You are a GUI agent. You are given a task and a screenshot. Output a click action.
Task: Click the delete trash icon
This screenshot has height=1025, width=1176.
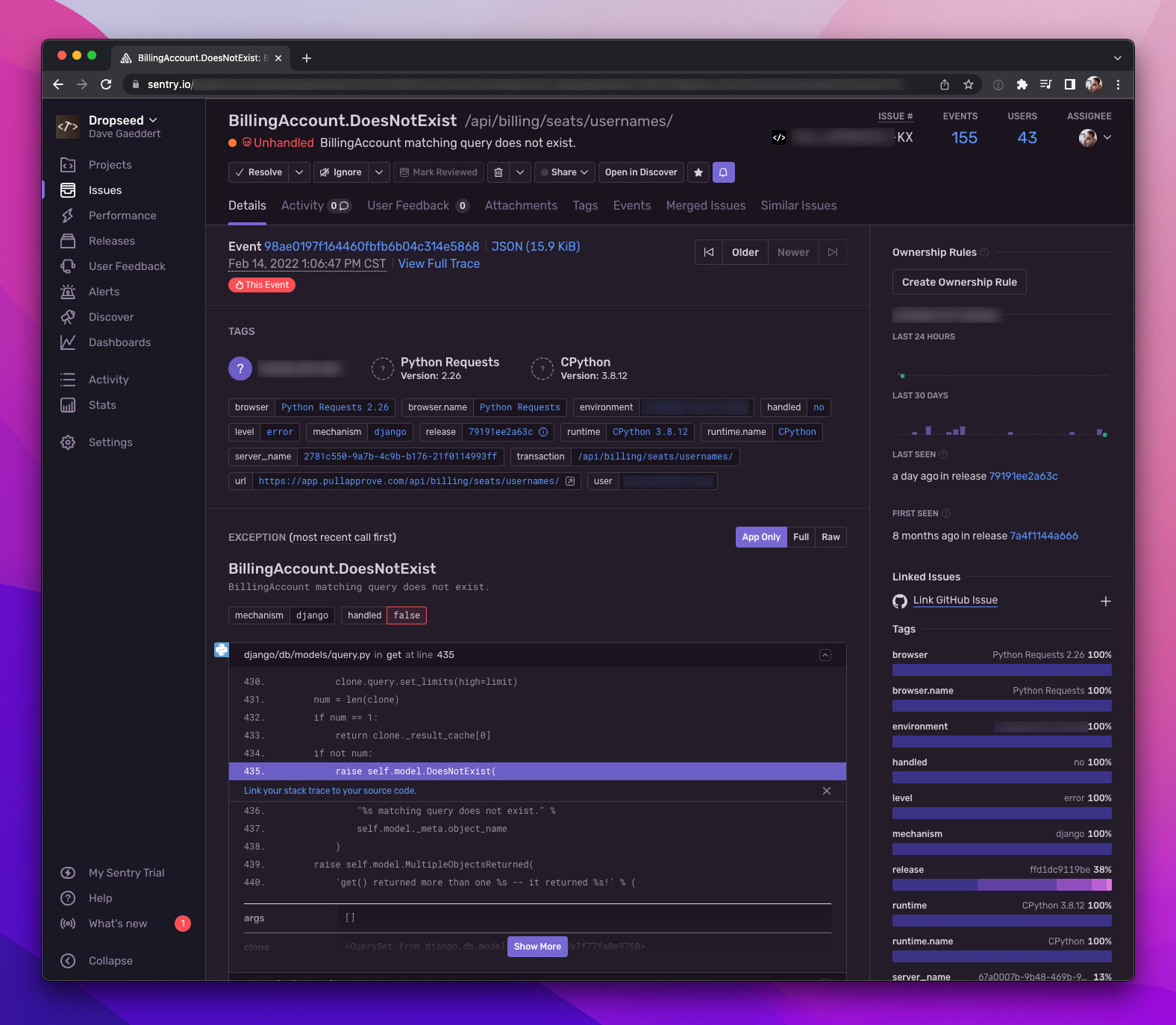pyautogui.click(x=498, y=172)
